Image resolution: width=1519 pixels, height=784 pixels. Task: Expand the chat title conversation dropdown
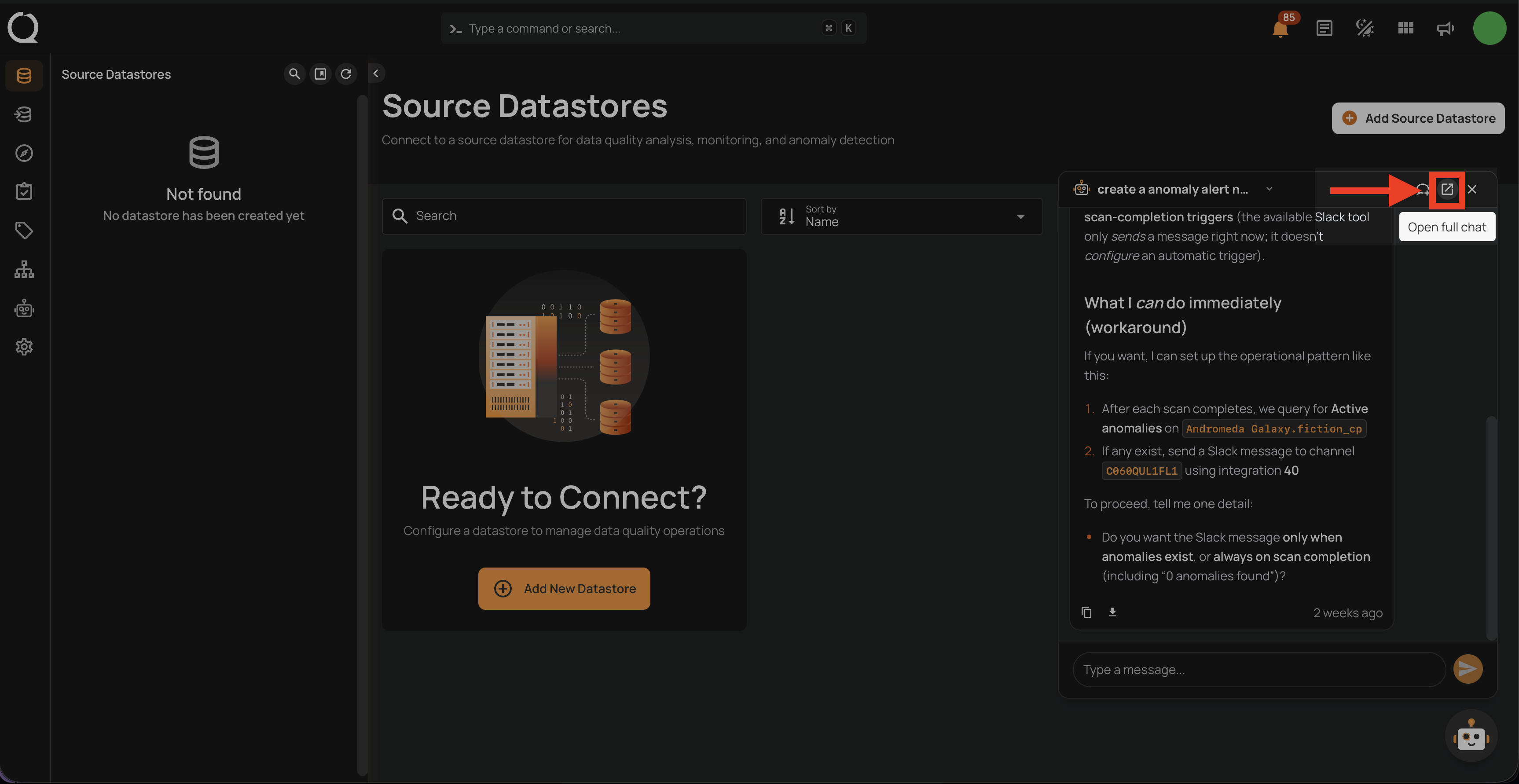[x=1269, y=189]
